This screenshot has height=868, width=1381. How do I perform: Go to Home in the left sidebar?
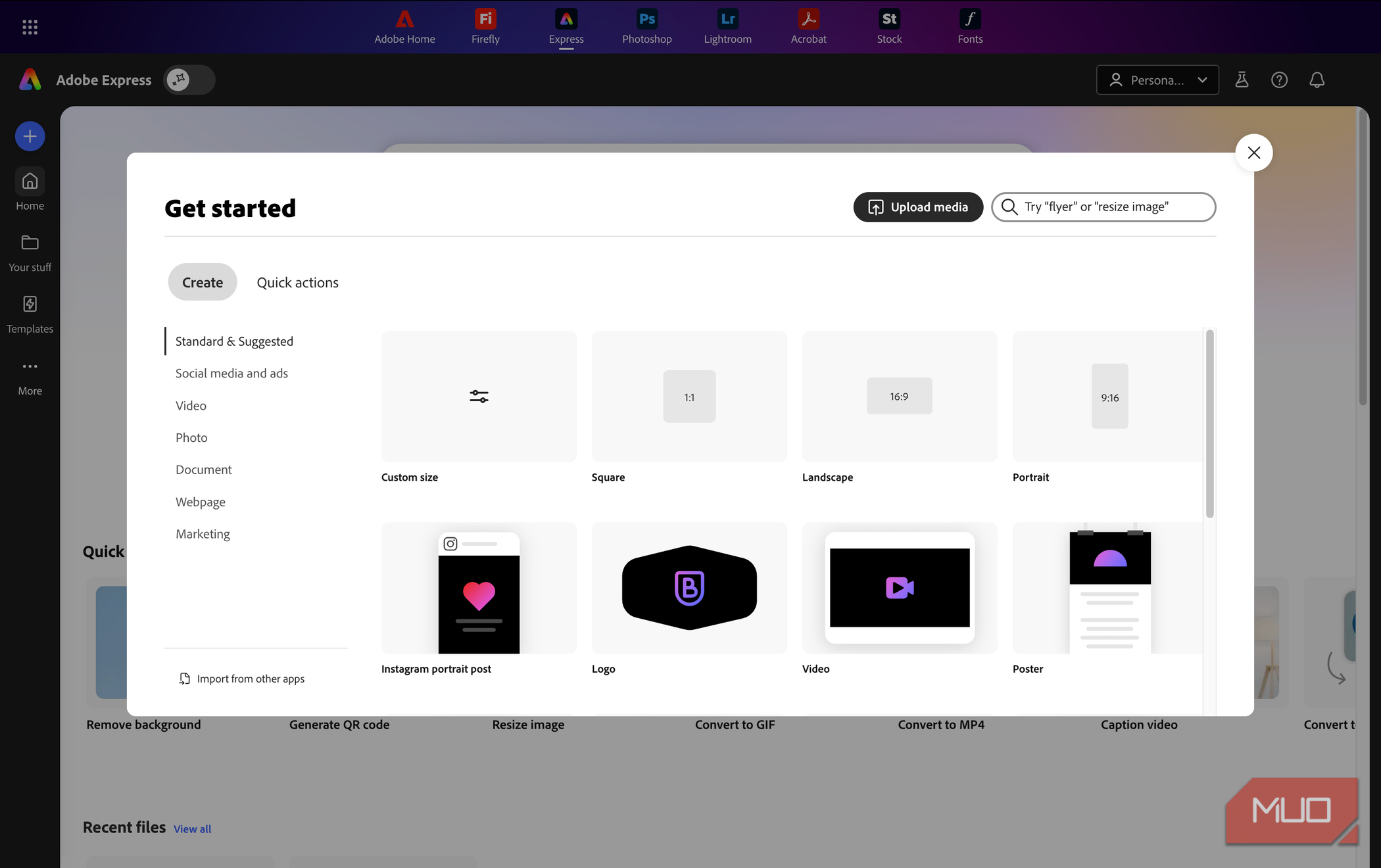(x=30, y=189)
